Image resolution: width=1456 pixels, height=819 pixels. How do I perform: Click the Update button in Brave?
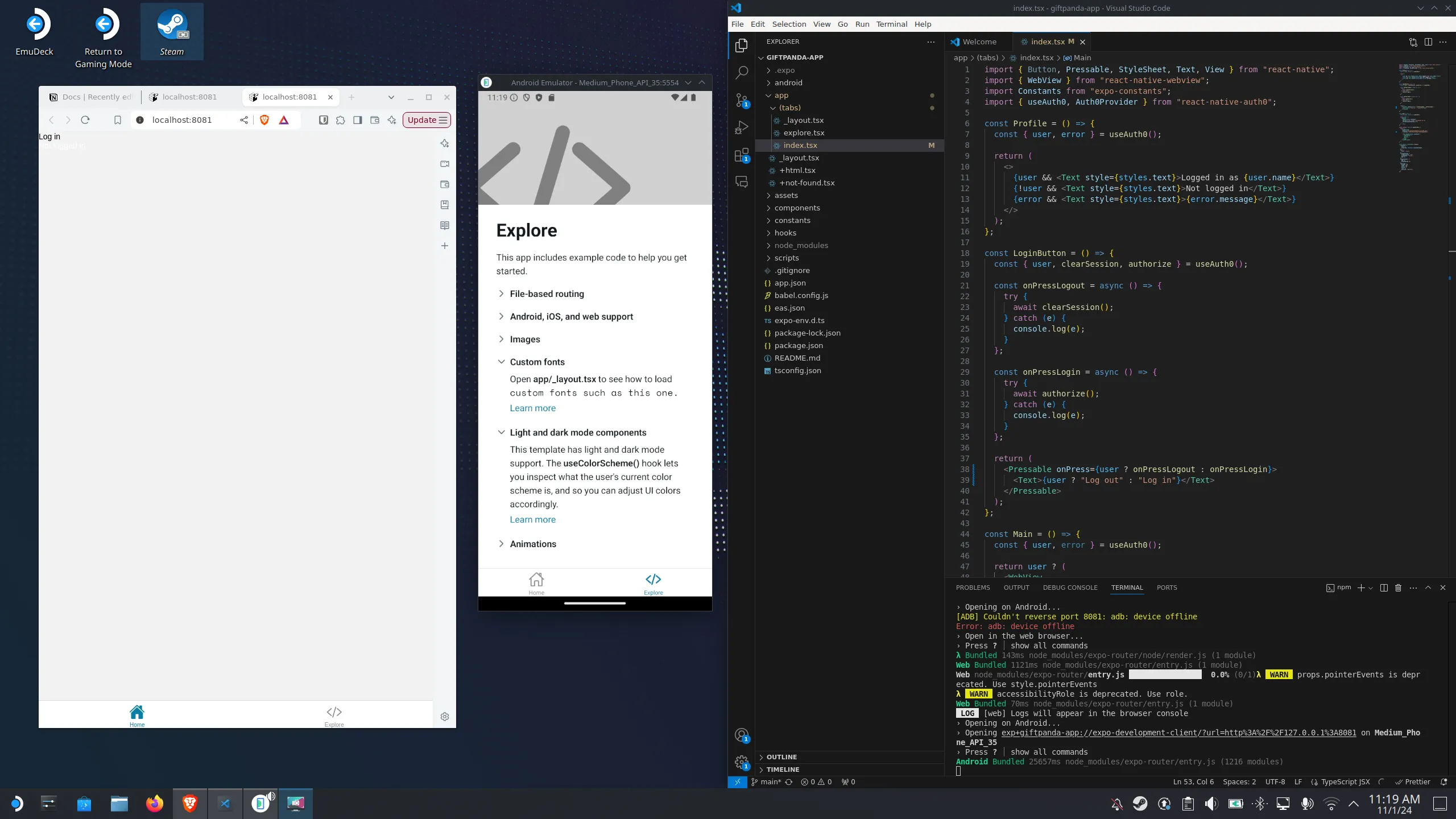point(427,119)
